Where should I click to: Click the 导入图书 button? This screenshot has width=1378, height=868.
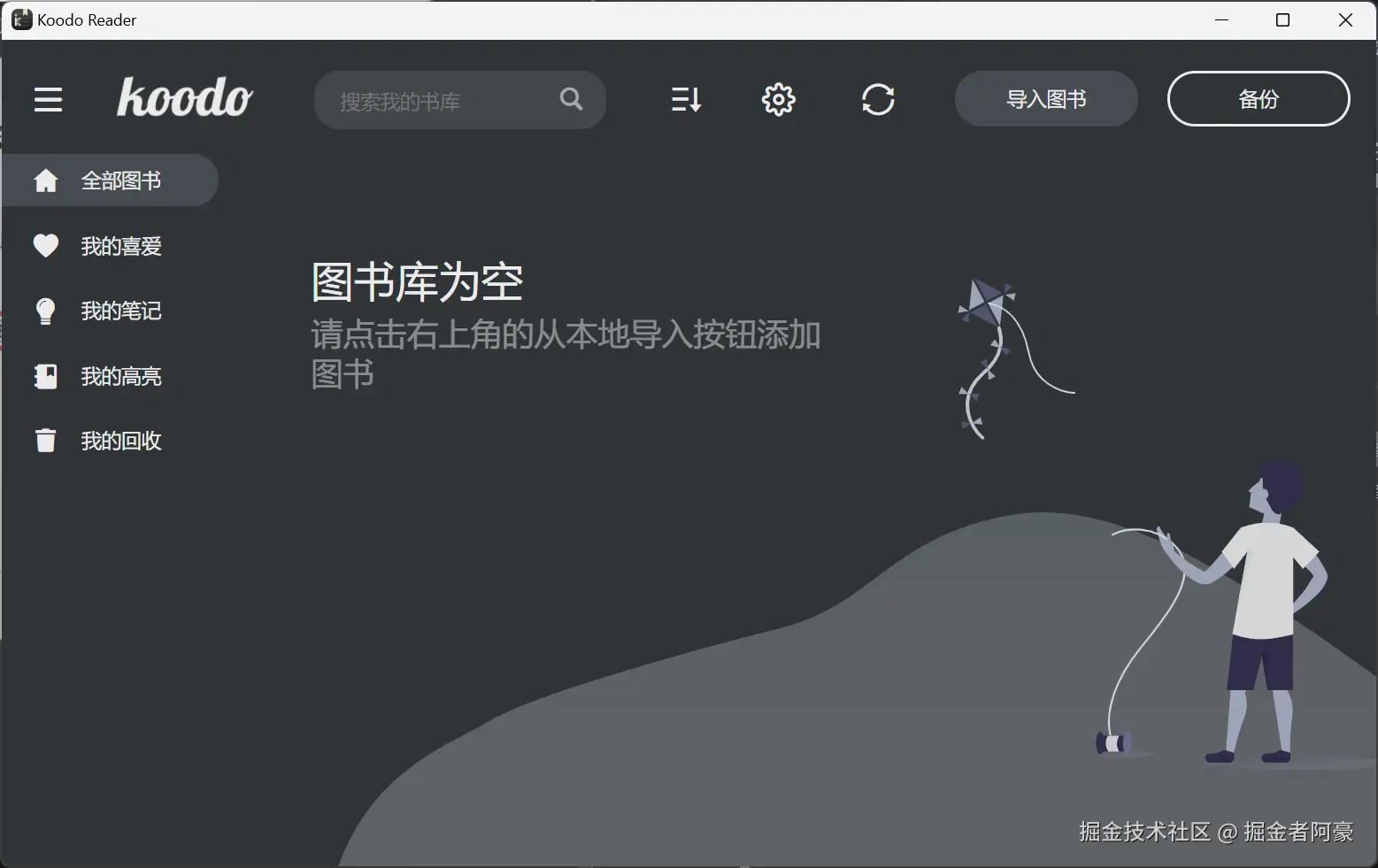1046,99
